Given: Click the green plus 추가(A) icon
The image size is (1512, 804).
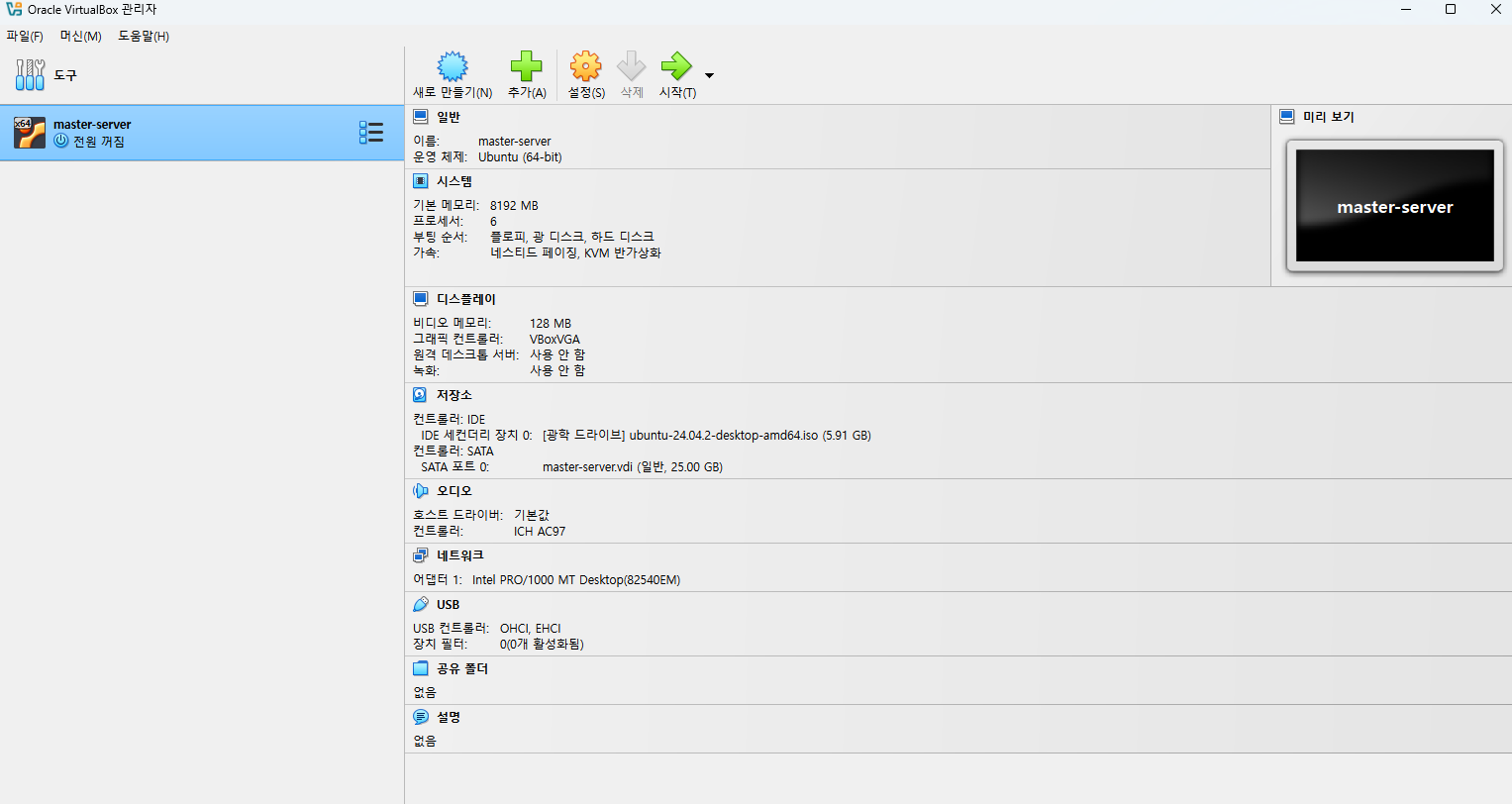Looking at the screenshot, I should (x=527, y=66).
